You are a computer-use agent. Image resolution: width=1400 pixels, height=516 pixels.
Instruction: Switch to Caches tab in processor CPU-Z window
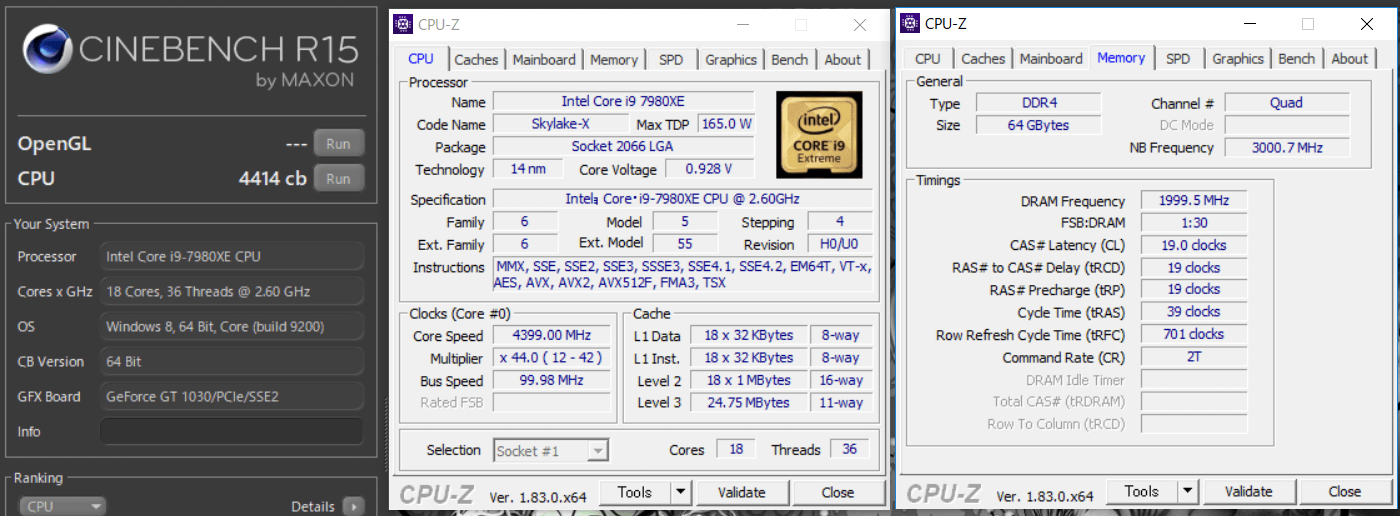click(476, 60)
